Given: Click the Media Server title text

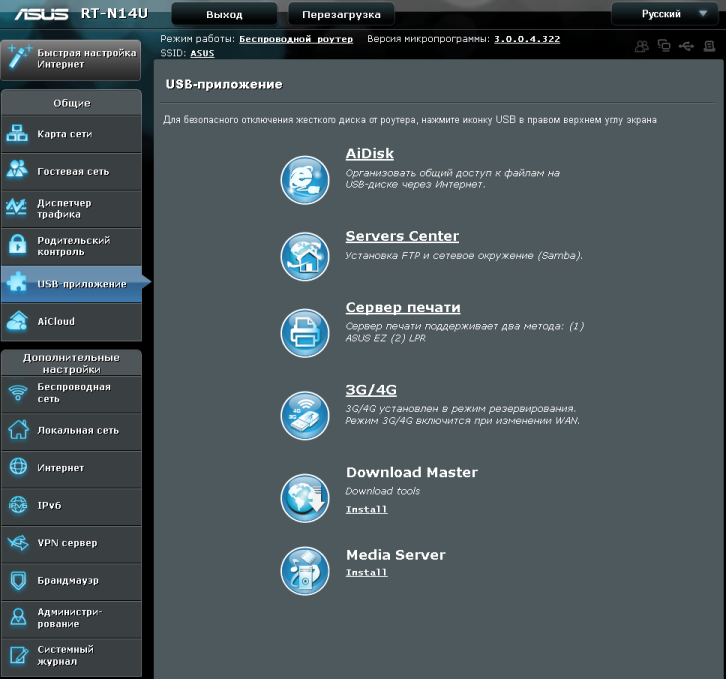Looking at the screenshot, I should click(x=395, y=554).
